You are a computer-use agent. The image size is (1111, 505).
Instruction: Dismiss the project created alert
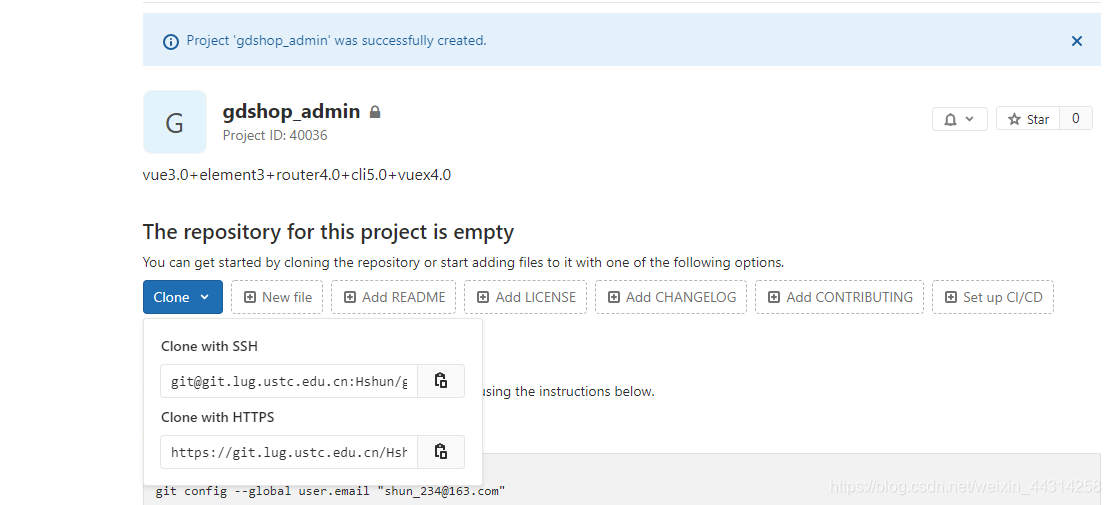[x=1077, y=41]
